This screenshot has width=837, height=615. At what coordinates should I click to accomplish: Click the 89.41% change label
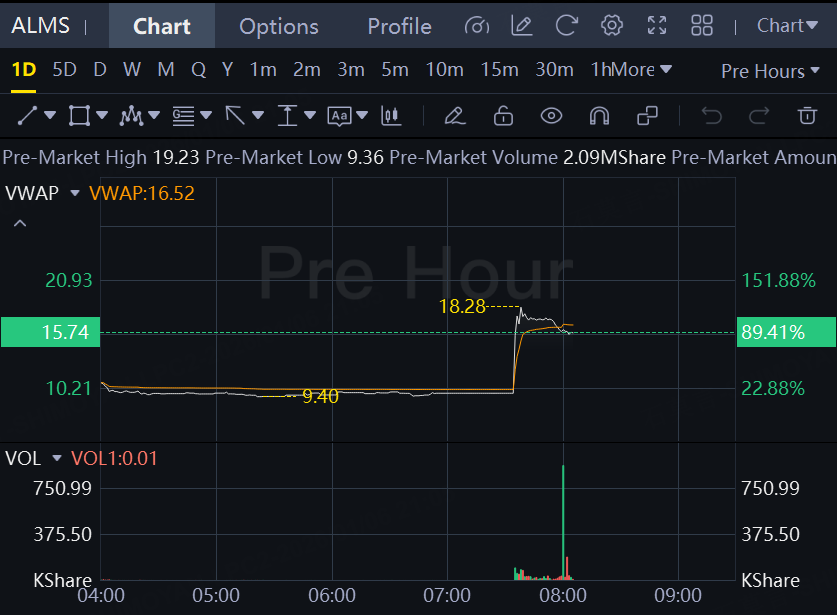pos(786,332)
